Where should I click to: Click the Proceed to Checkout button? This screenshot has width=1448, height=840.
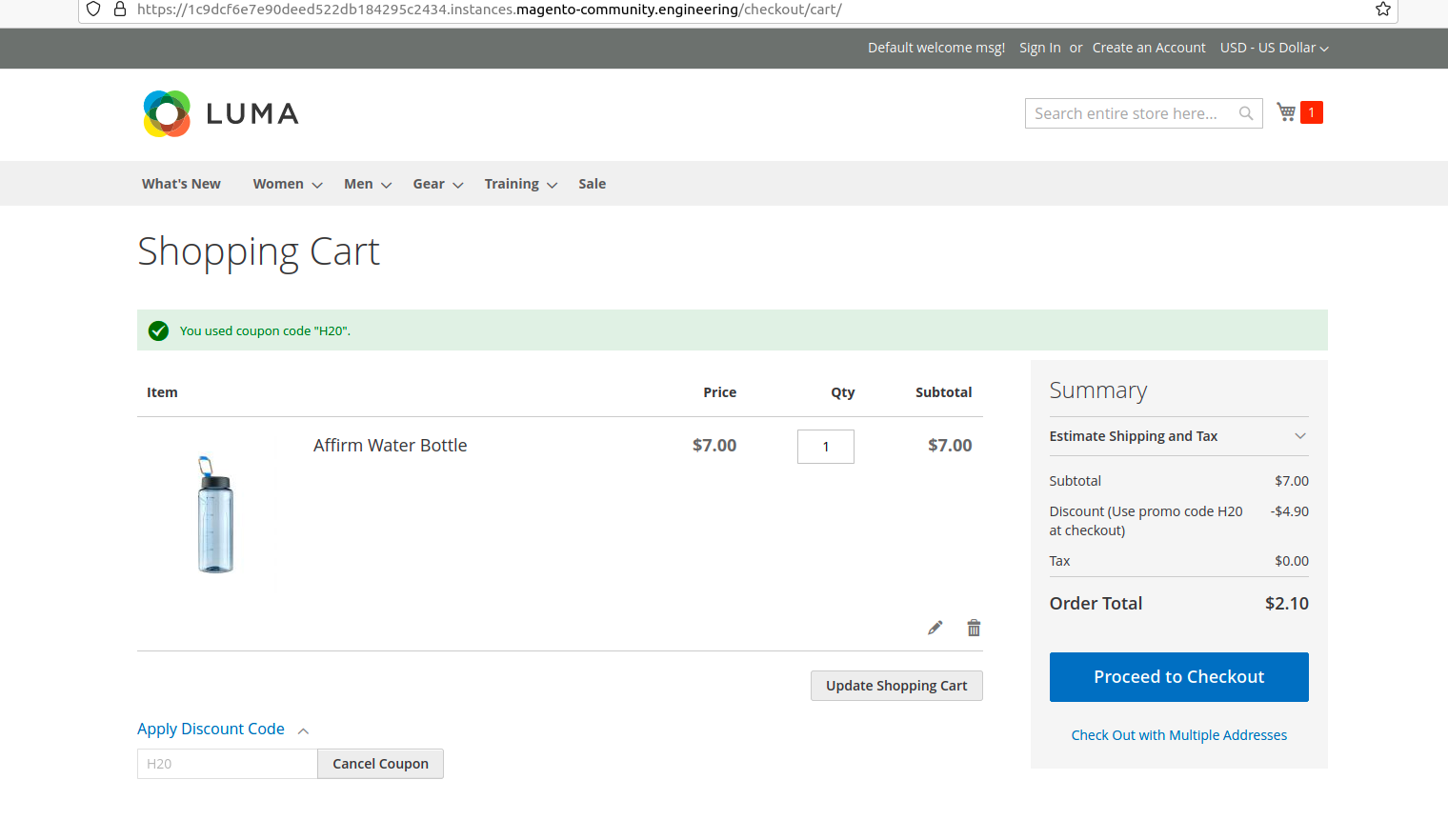(1178, 676)
